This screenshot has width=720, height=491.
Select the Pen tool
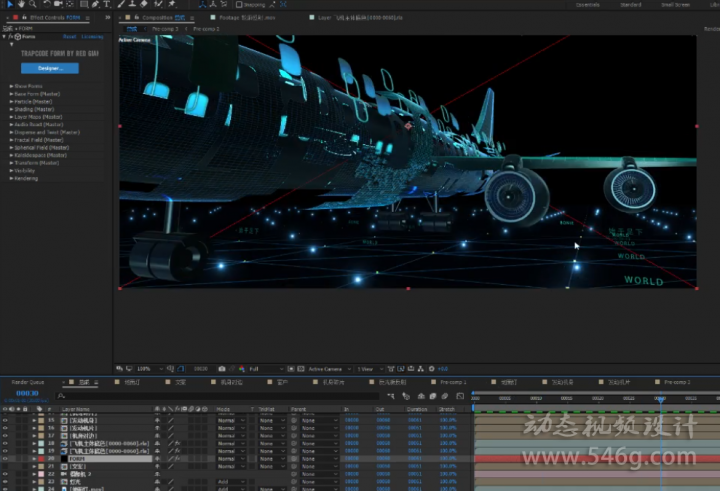tap(95, 4)
